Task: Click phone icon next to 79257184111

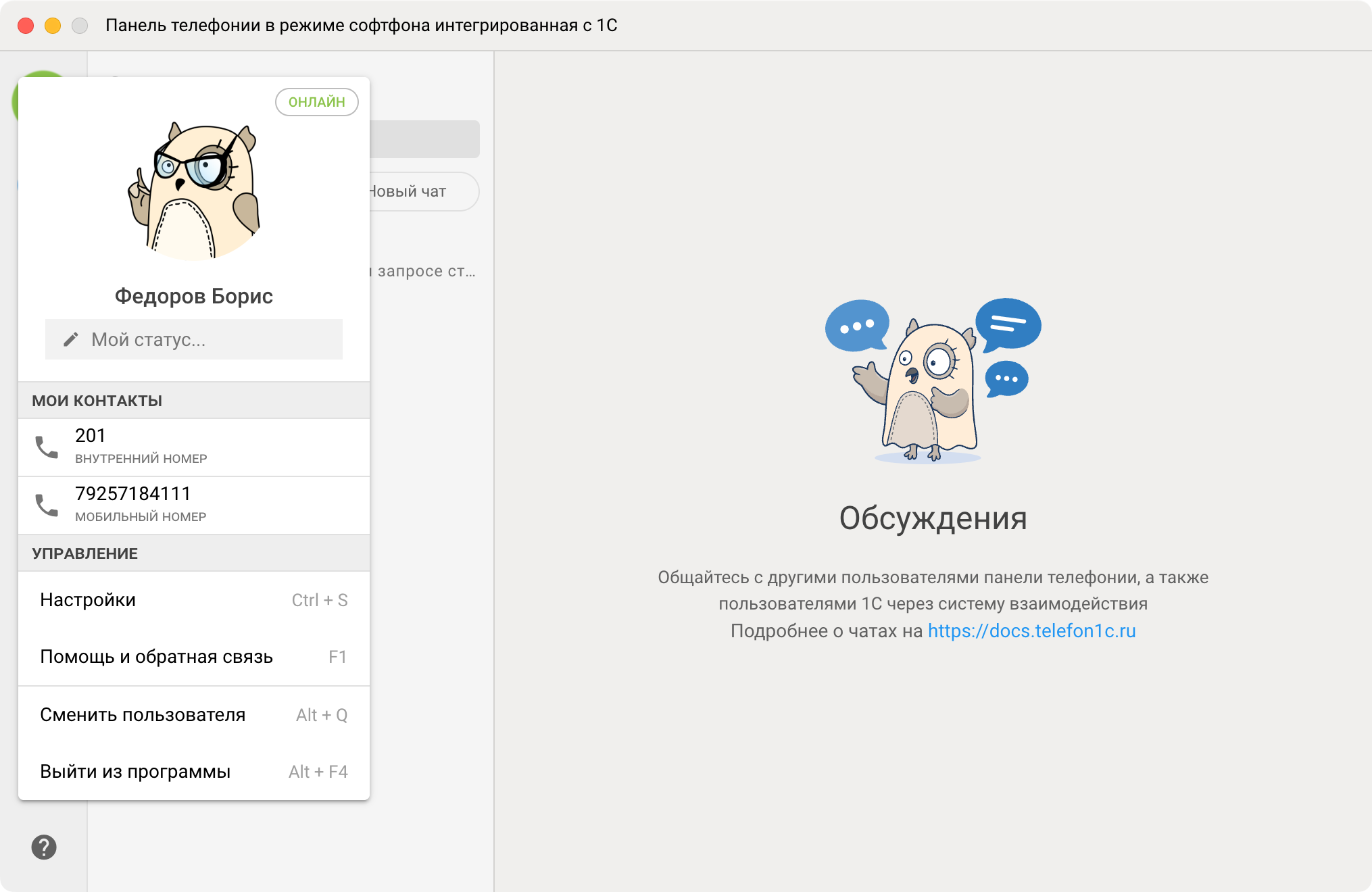Action: click(x=47, y=505)
